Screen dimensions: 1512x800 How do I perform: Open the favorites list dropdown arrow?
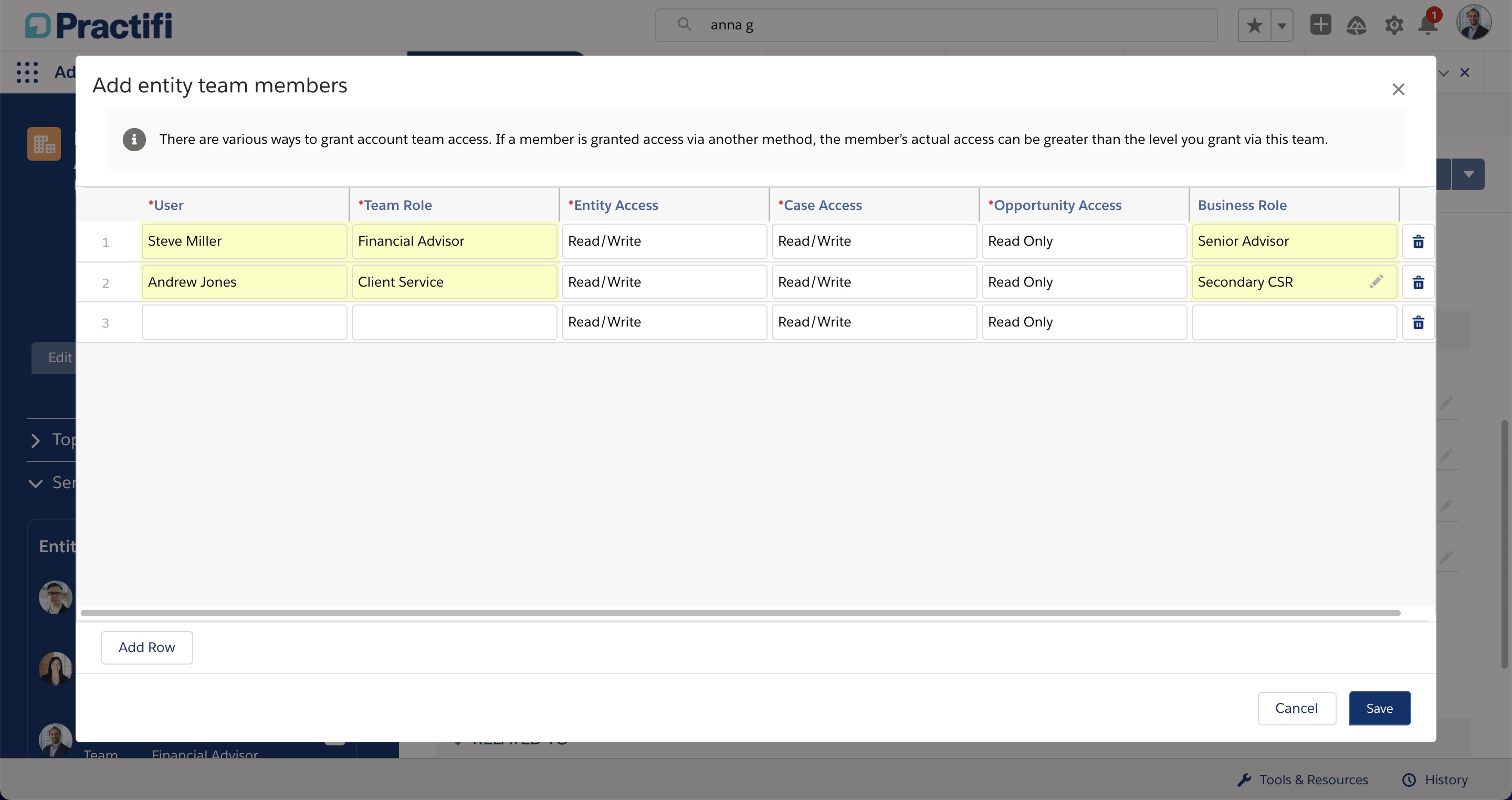1282,25
